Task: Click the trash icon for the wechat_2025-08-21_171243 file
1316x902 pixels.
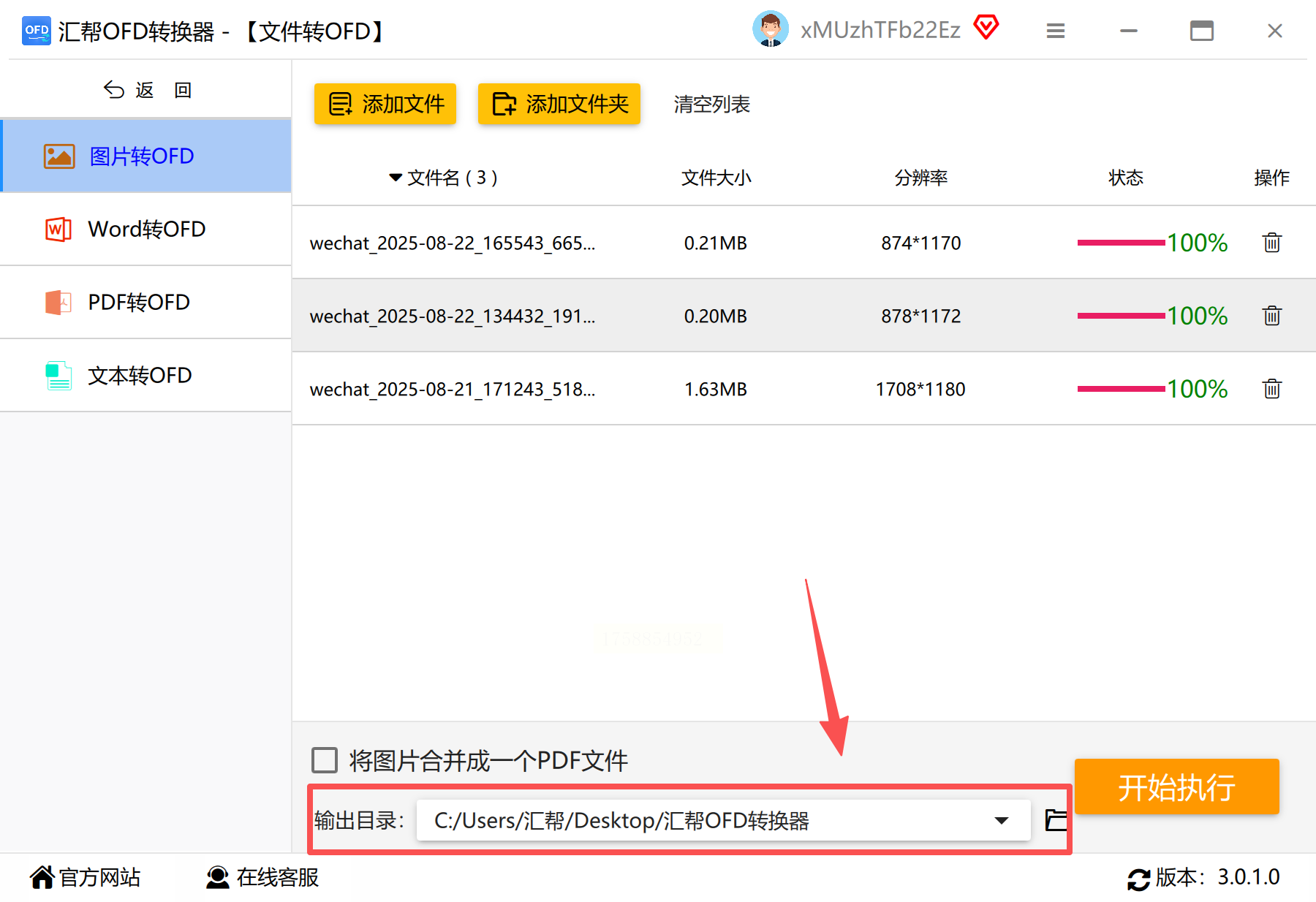Action: tap(1271, 389)
